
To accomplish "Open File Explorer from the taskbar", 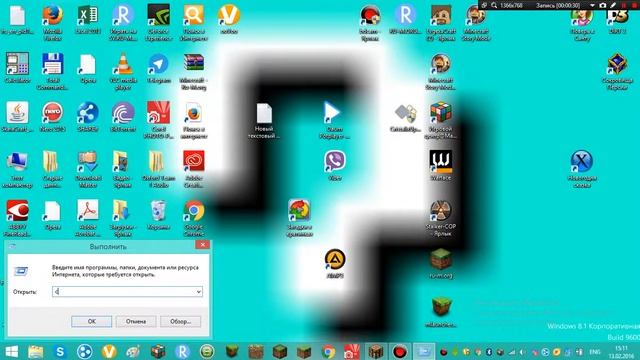I will tap(36, 351).
